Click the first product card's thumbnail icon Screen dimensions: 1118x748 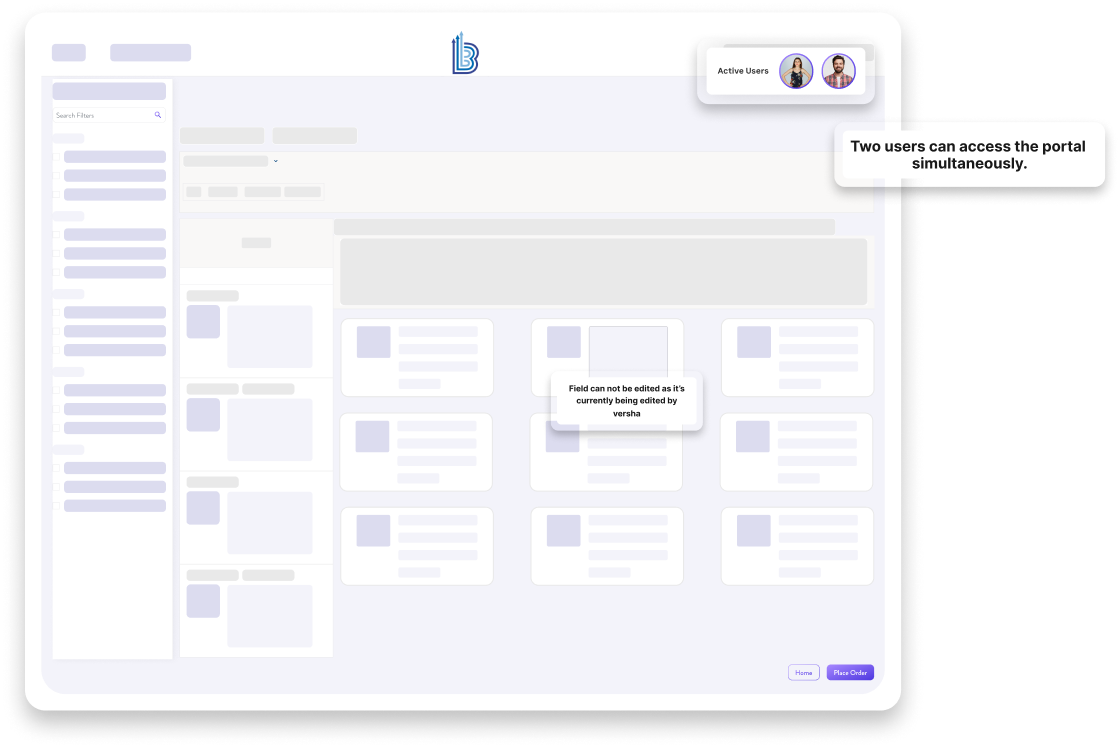point(372,343)
